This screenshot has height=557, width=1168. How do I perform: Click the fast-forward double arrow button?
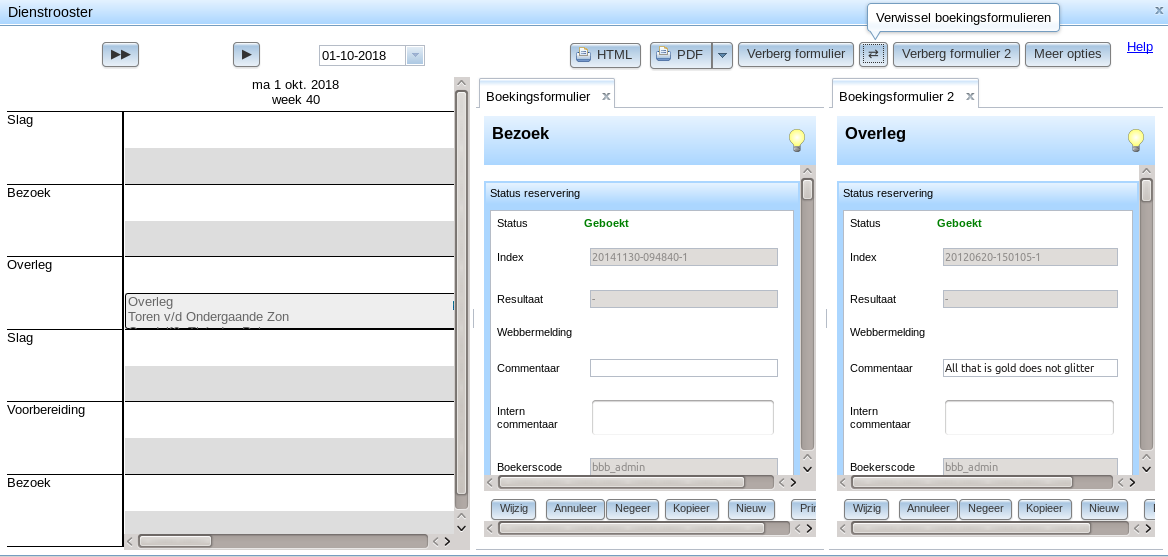pyautogui.click(x=121, y=54)
